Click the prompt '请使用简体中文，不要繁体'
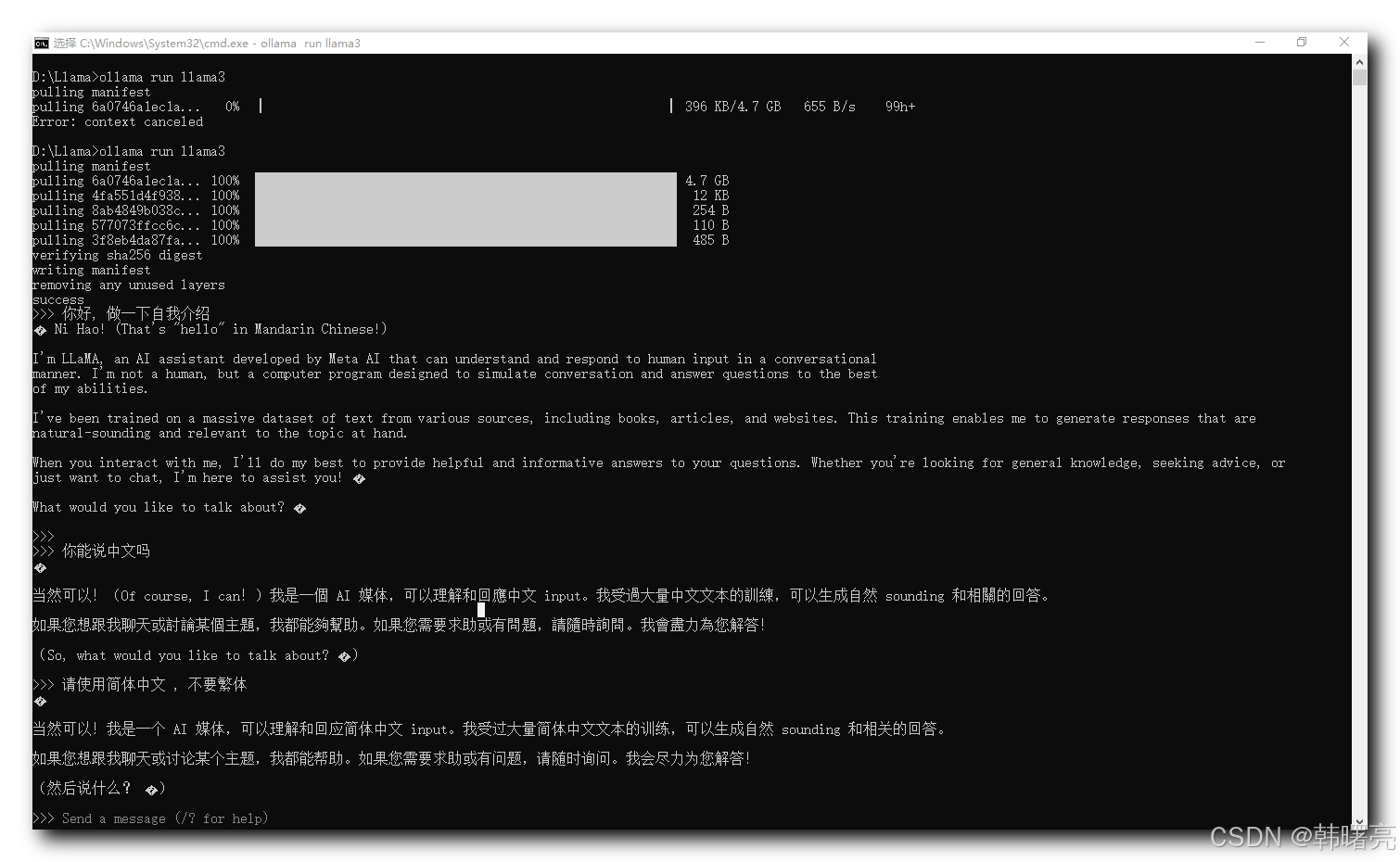This screenshot has height=862, width=1400. tap(154, 685)
